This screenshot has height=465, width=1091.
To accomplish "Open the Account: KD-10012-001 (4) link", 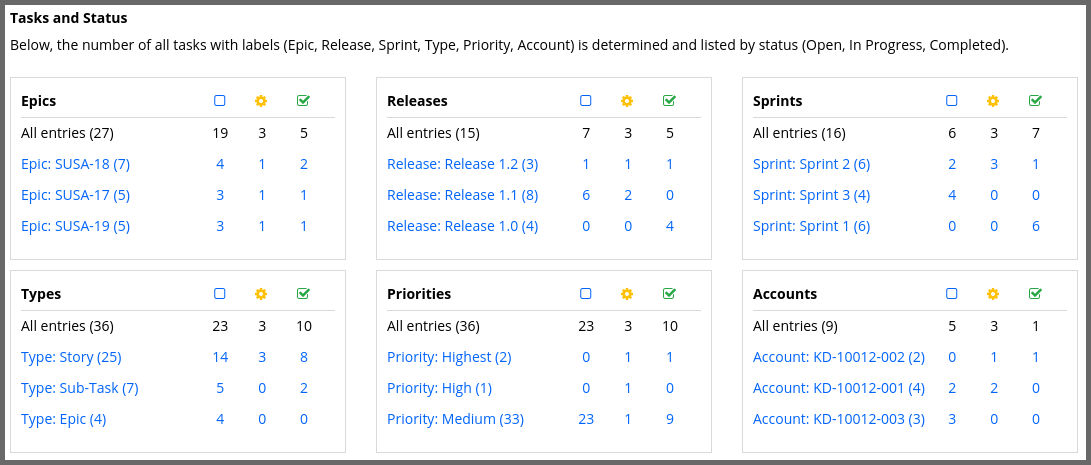I will tap(838, 388).
